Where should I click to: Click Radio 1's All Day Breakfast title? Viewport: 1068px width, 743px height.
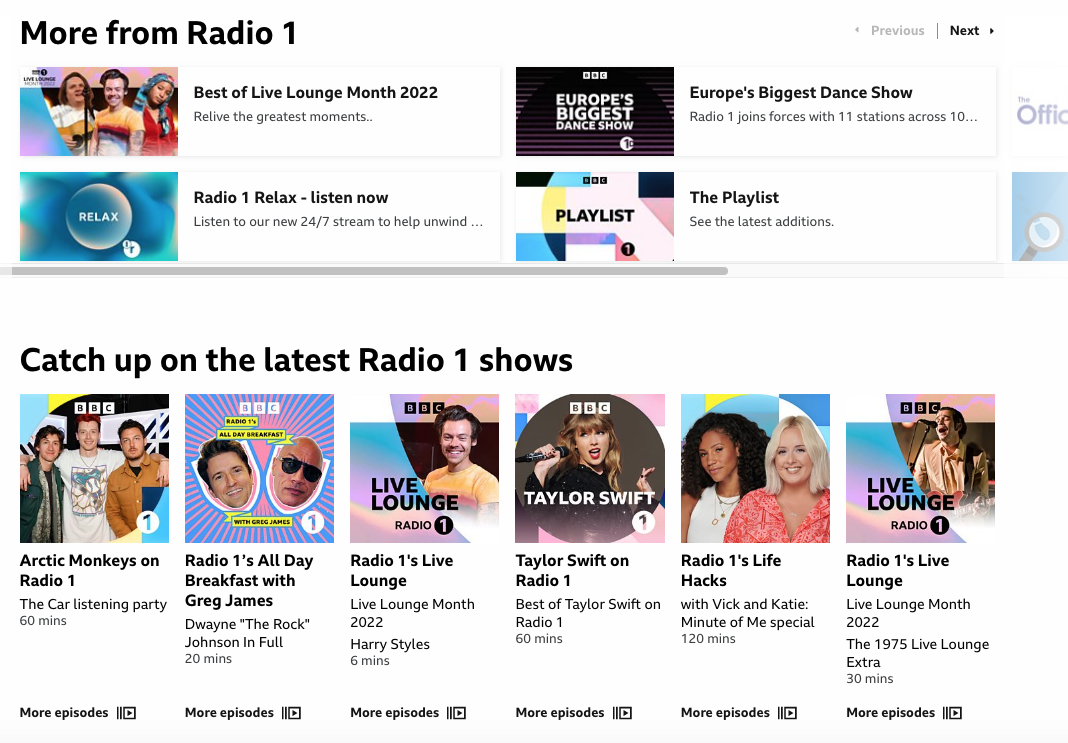[x=249, y=580]
